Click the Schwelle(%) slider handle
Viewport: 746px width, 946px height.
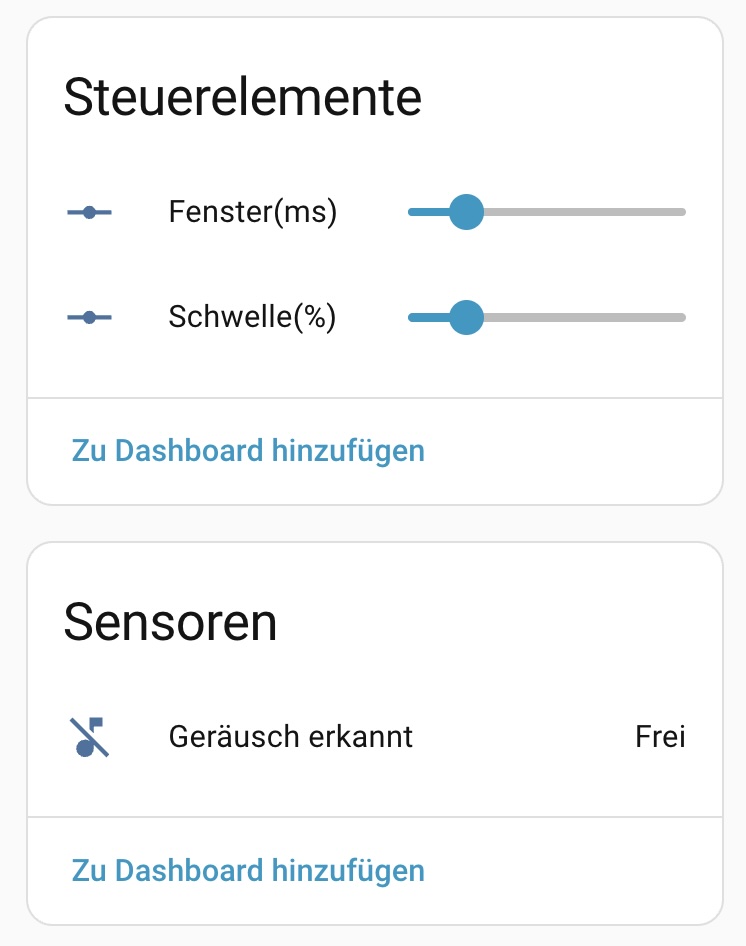tap(466, 318)
